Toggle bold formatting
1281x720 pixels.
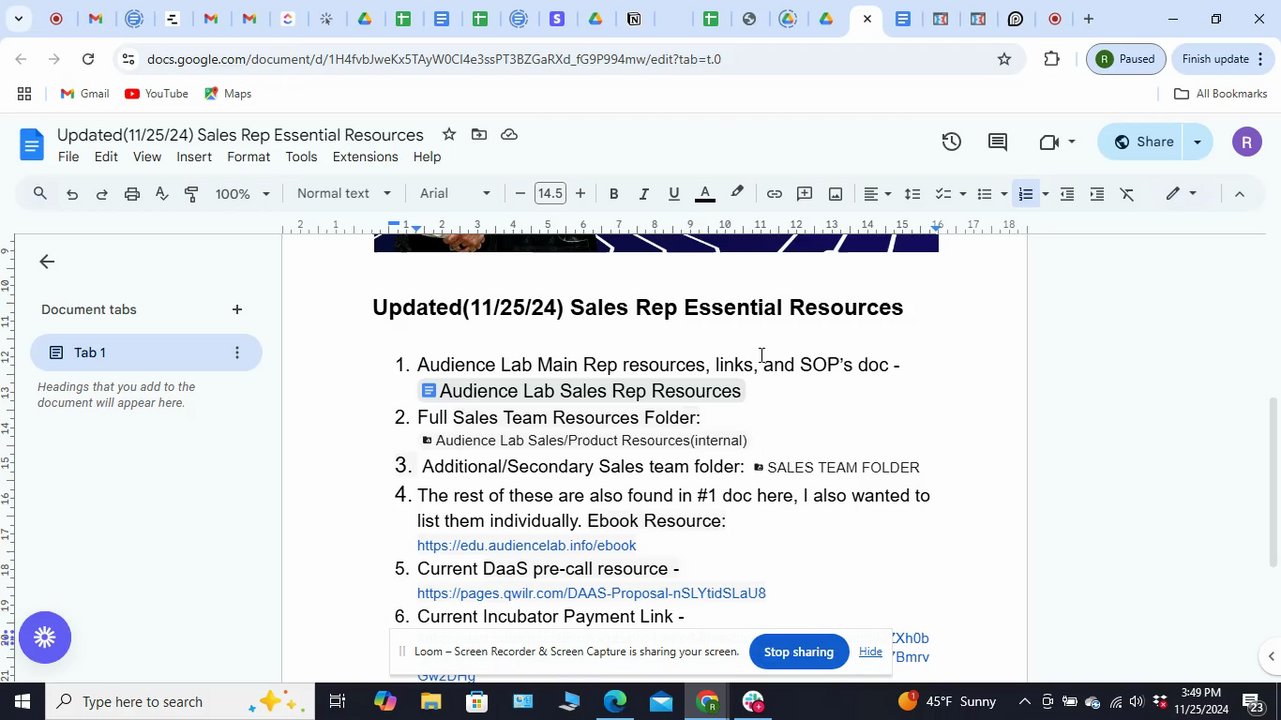pyautogui.click(x=614, y=194)
